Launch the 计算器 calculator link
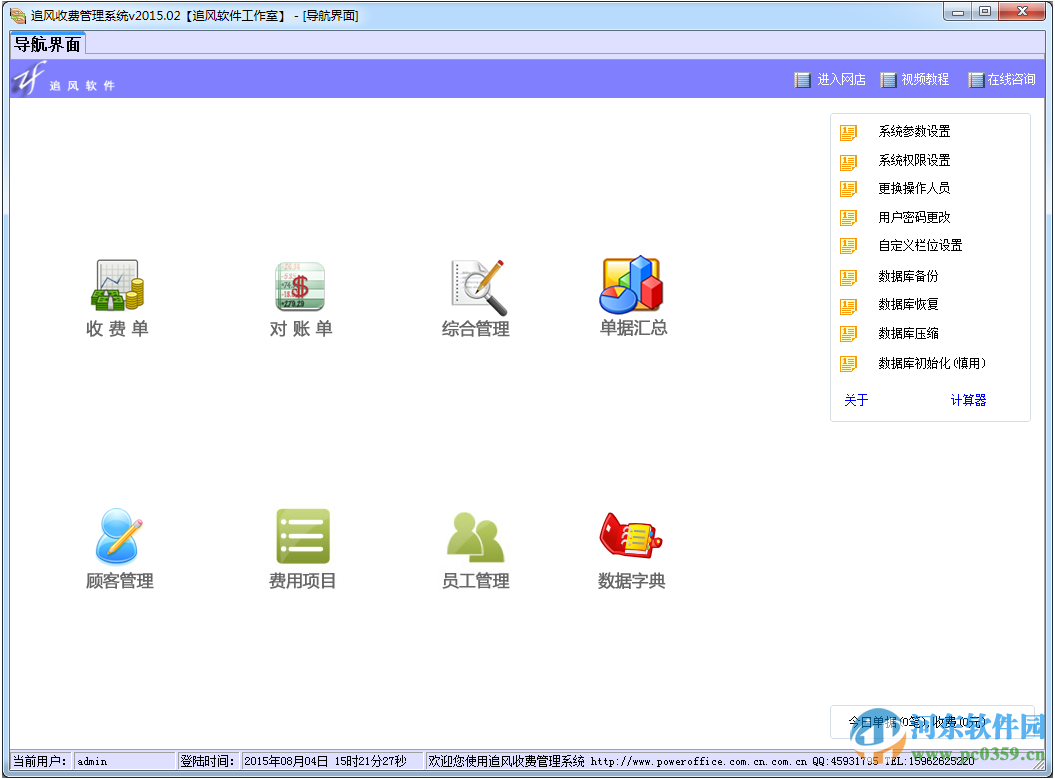The width and height of the screenshot is (1055, 779). [968, 400]
